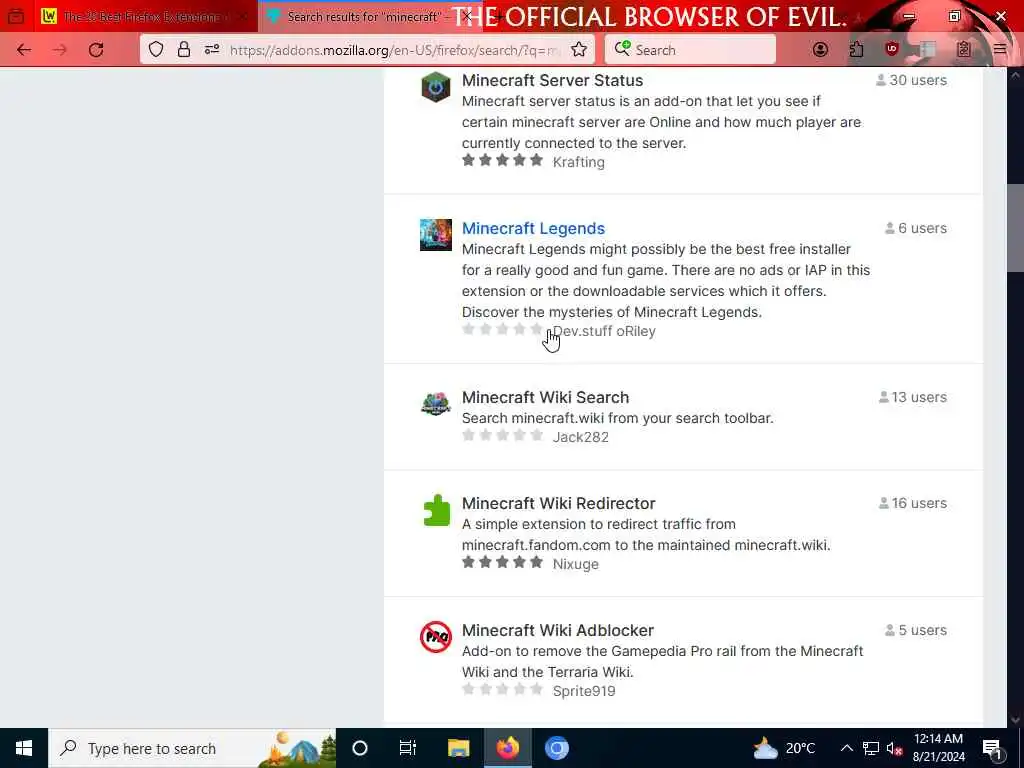Click the '5 users' count
This screenshot has height=768, width=1024.
(x=916, y=630)
